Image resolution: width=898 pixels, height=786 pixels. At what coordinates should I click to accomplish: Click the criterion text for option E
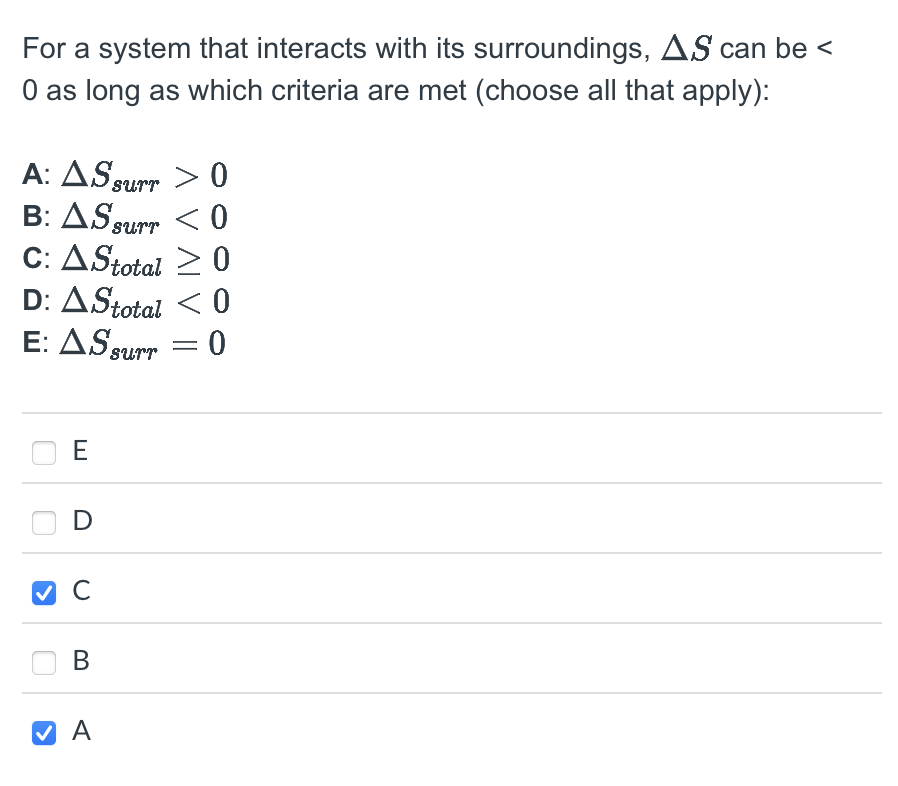click(125, 343)
